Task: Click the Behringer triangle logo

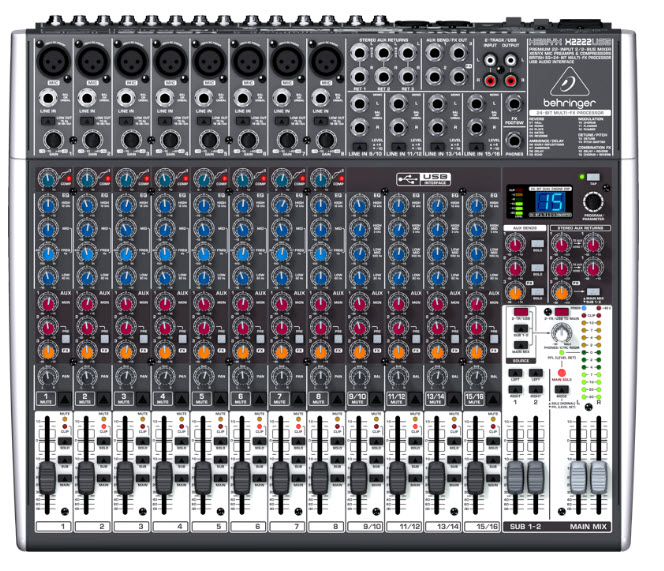Action: [569, 83]
